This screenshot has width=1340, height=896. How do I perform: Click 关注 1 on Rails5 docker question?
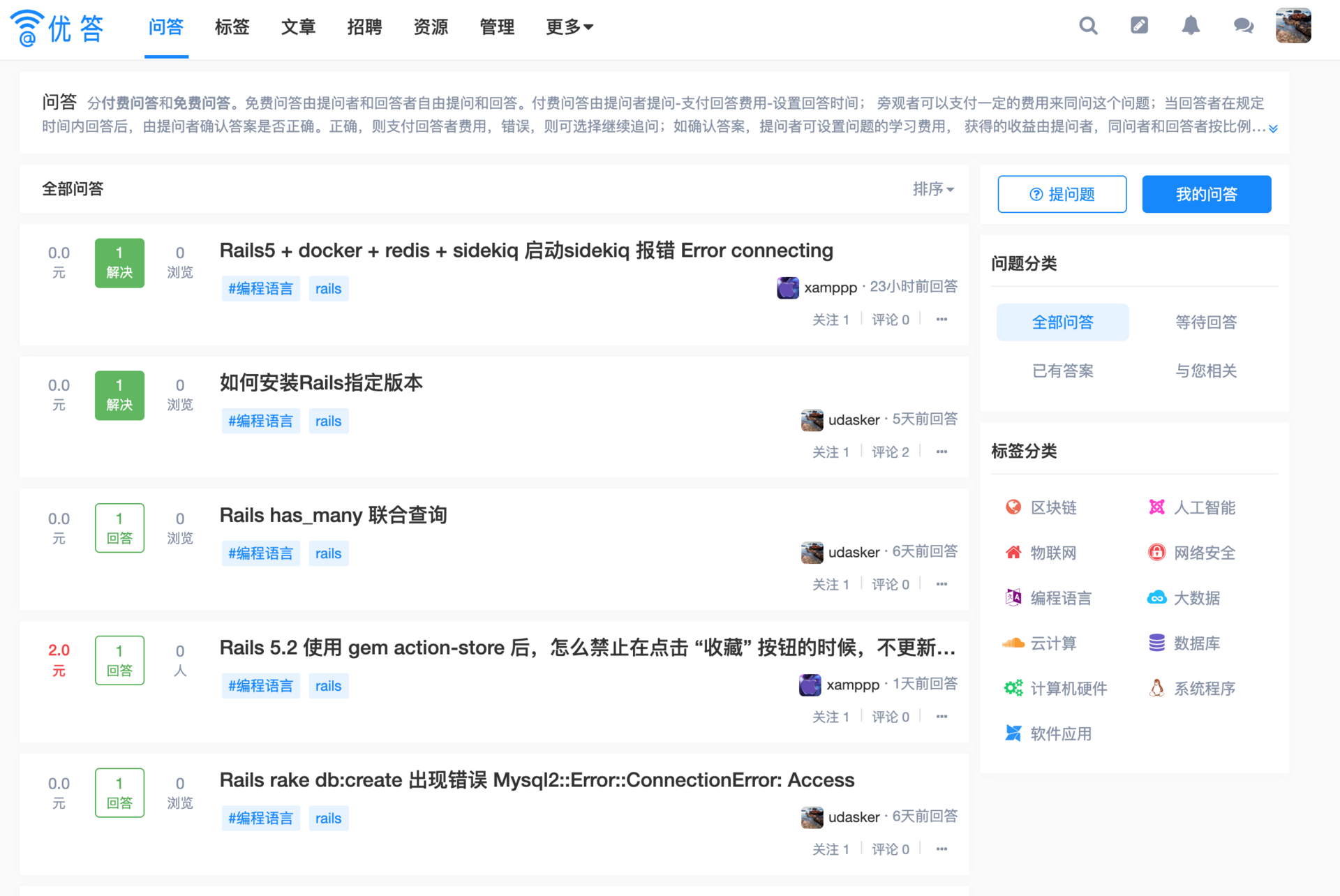(831, 320)
